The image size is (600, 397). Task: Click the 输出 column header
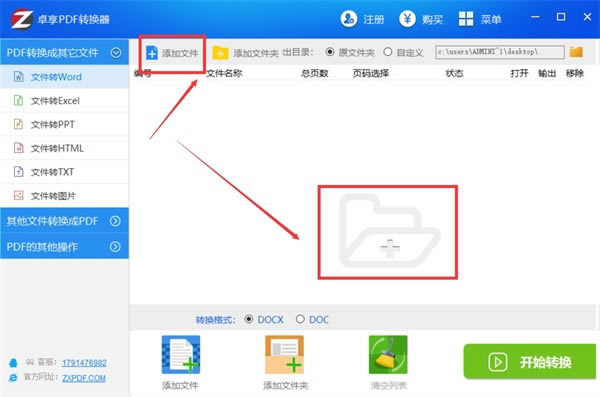pyautogui.click(x=547, y=73)
